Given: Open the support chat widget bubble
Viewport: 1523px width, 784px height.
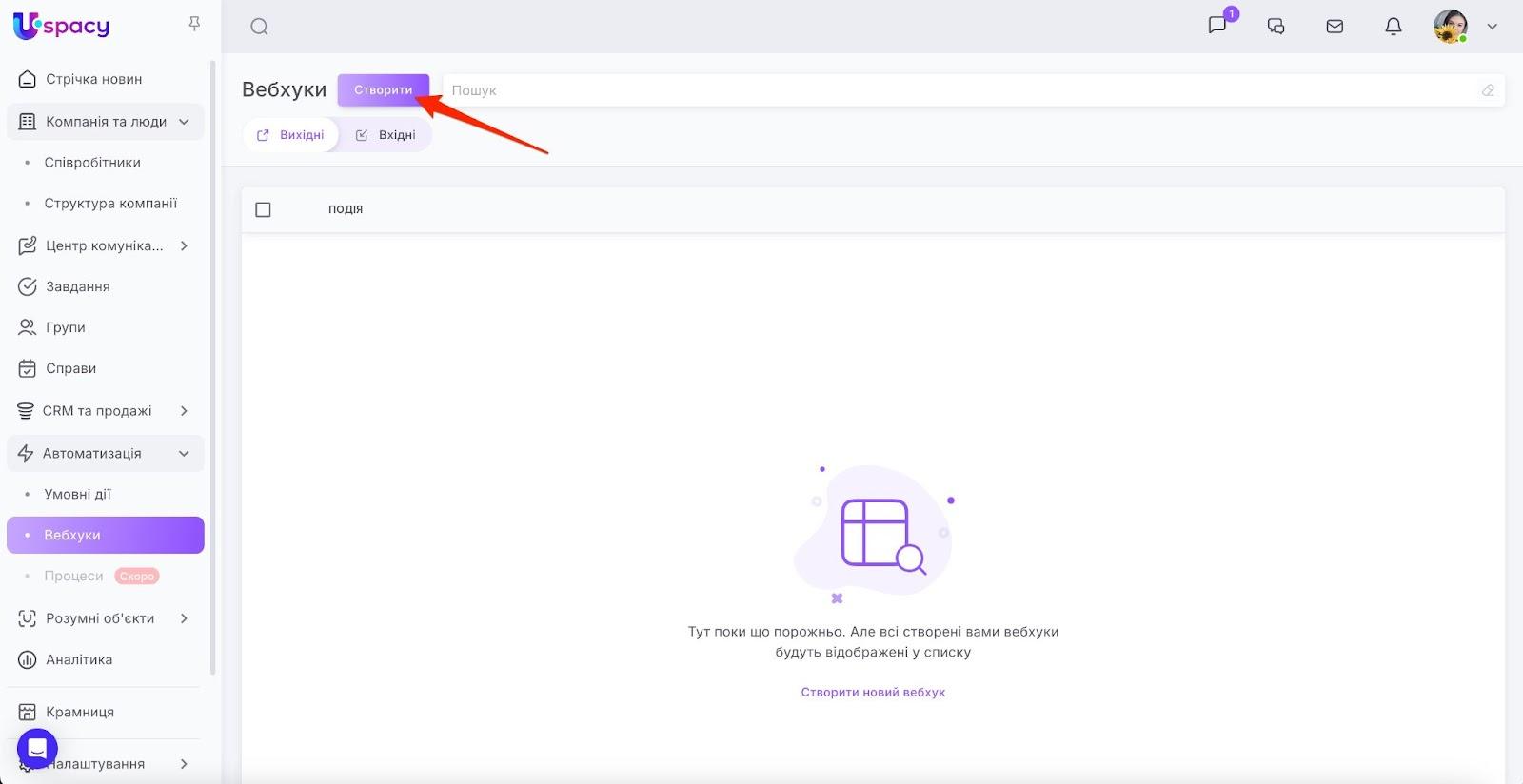Looking at the screenshot, I should tap(37, 749).
